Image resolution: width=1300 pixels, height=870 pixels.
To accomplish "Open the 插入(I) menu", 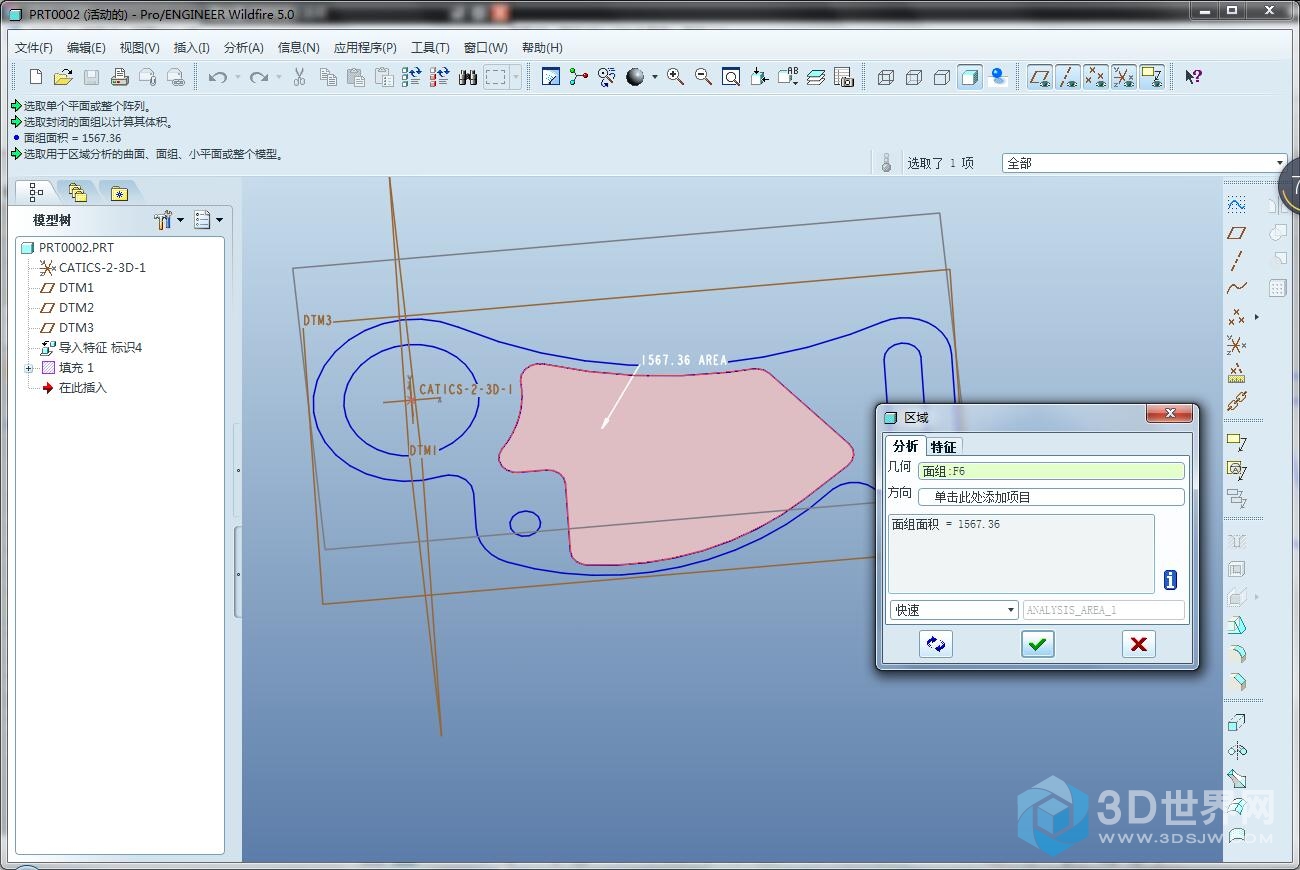I will [191, 47].
